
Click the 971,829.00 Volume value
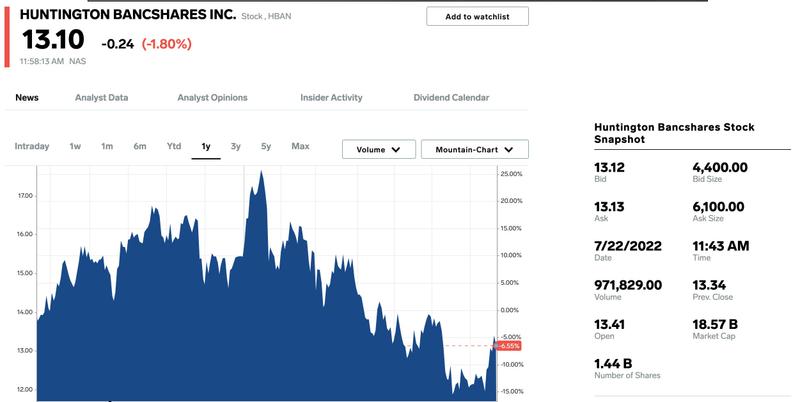(628, 285)
